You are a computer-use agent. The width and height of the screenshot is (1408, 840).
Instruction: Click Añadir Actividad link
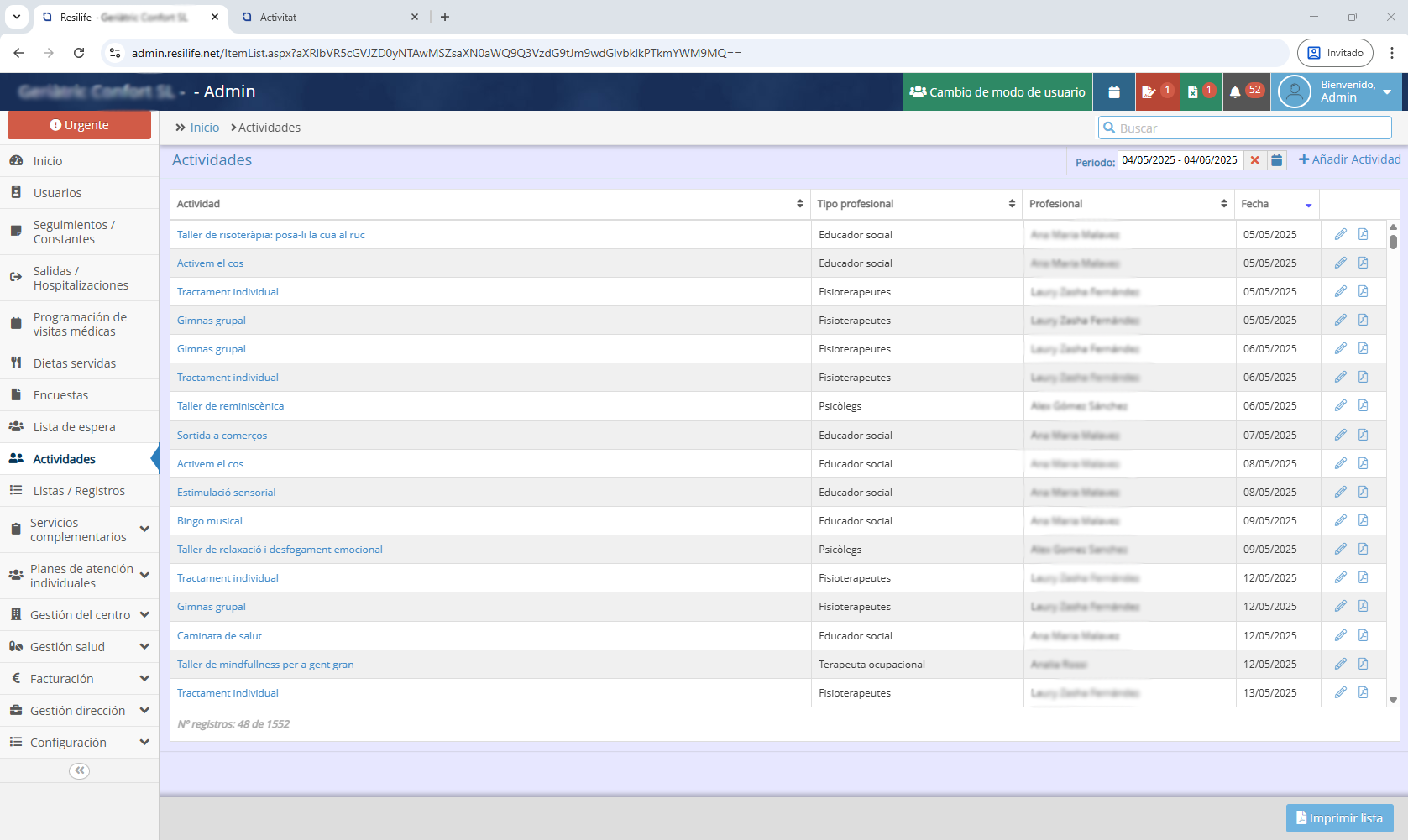[1350, 159]
